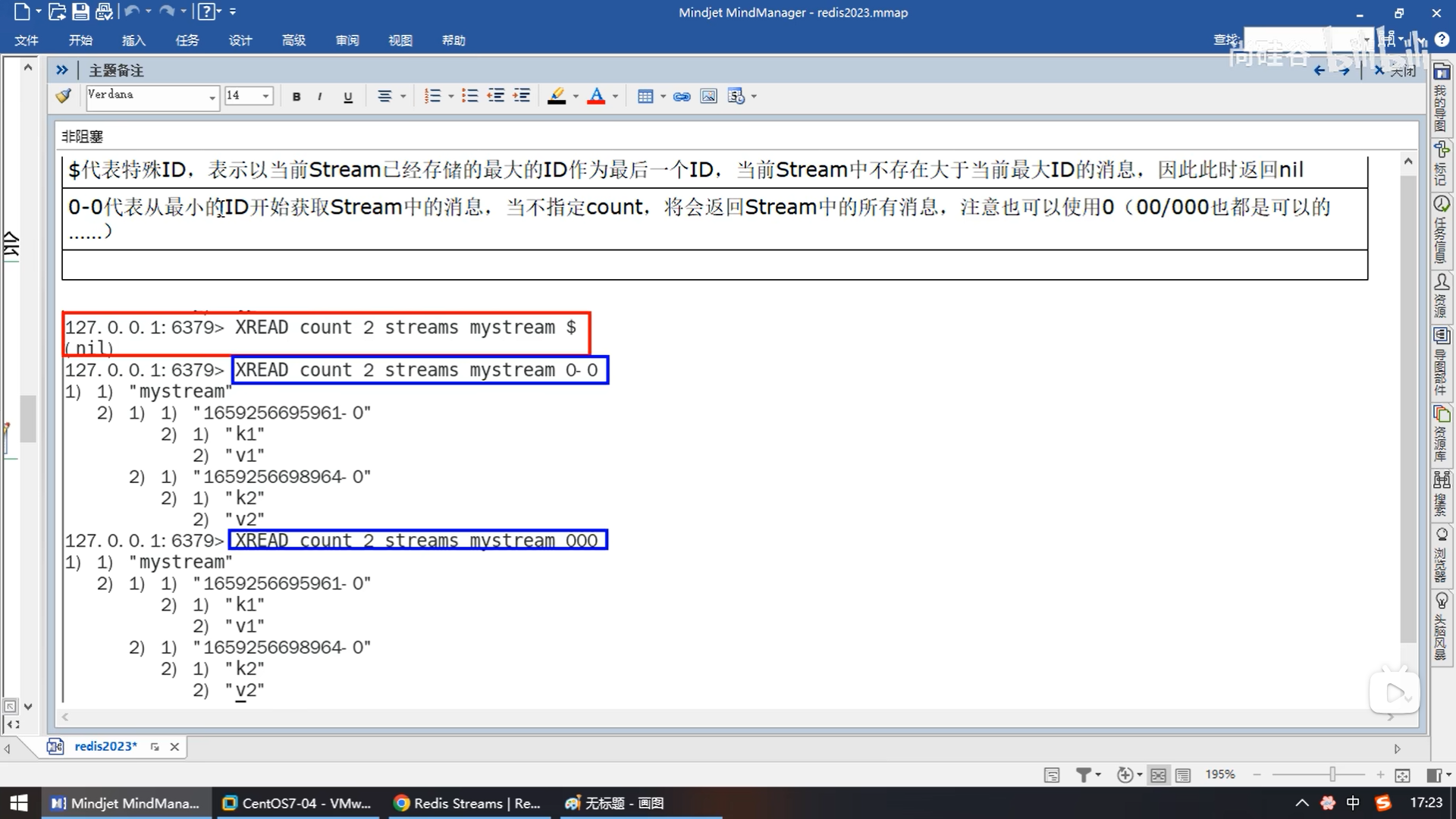1456x819 pixels.
Task: Toggle underline formatting
Action: 348,96
